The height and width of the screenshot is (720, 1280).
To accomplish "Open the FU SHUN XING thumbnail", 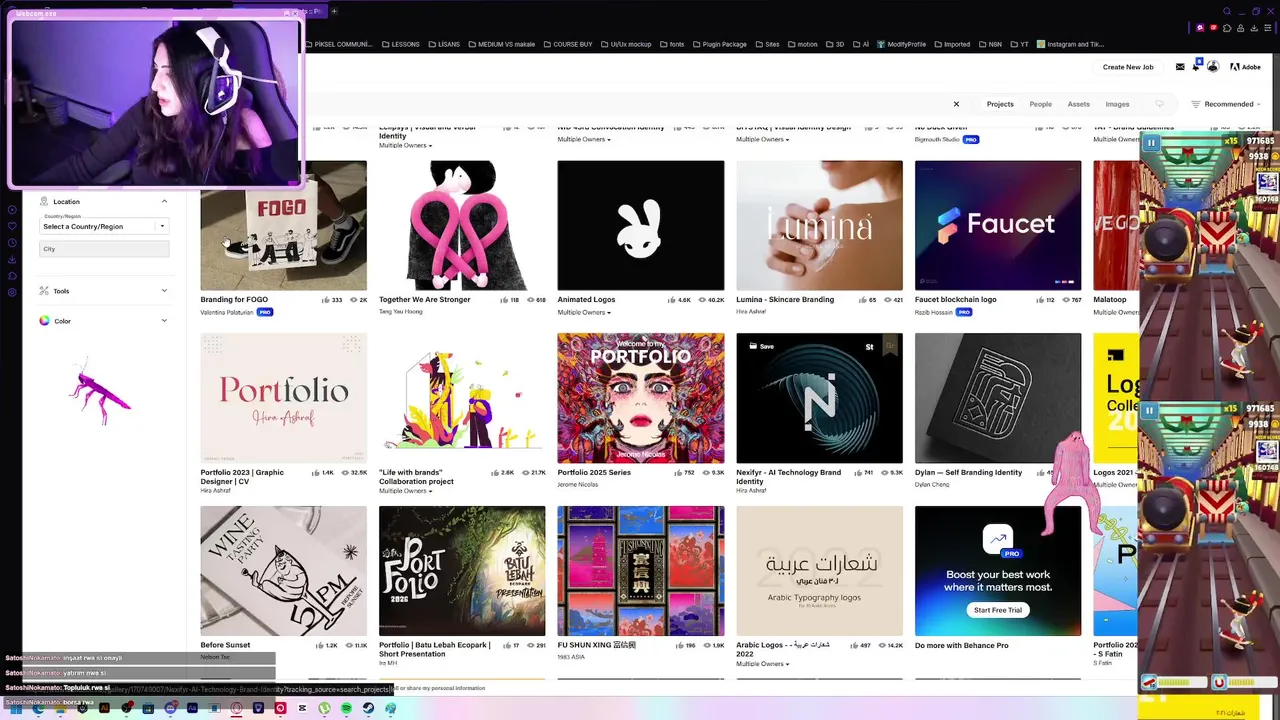I will click(x=641, y=571).
